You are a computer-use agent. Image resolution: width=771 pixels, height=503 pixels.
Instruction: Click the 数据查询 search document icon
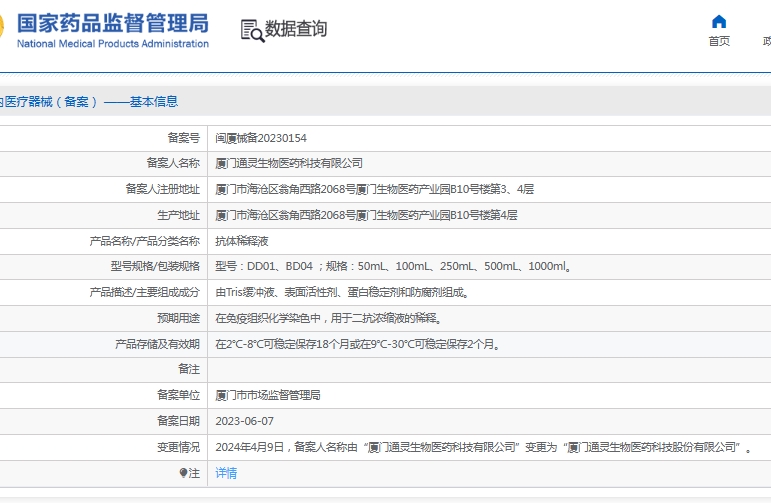(252, 30)
